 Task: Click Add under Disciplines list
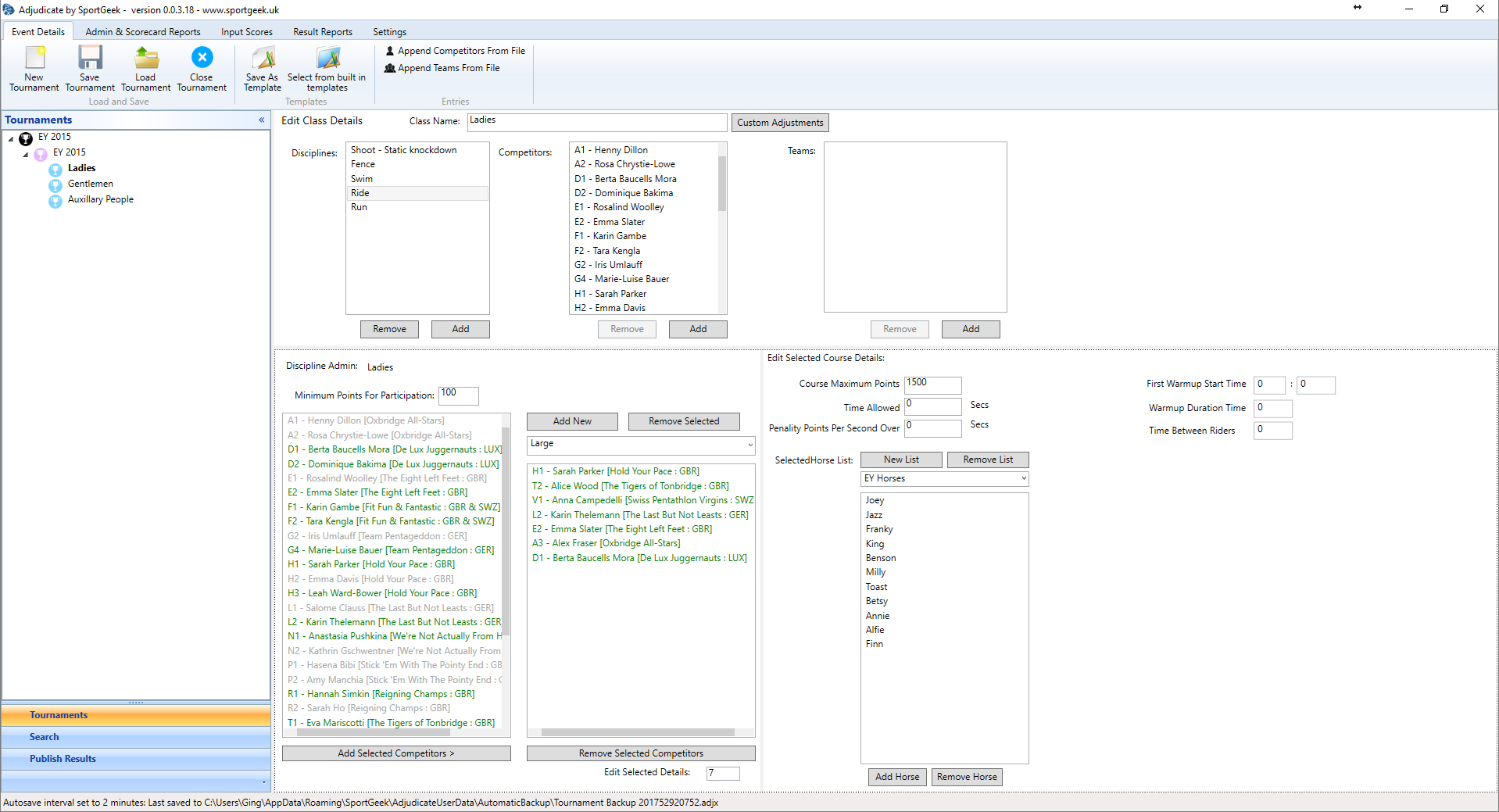point(460,329)
